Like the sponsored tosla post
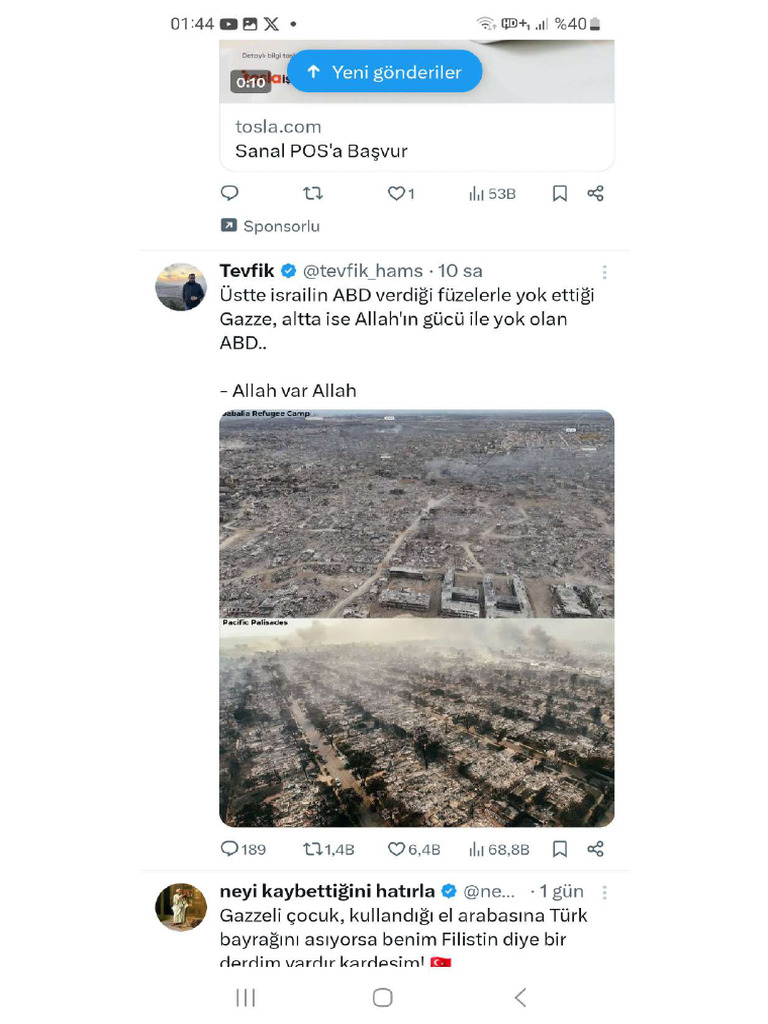768x1024 pixels. click(x=397, y=193)
